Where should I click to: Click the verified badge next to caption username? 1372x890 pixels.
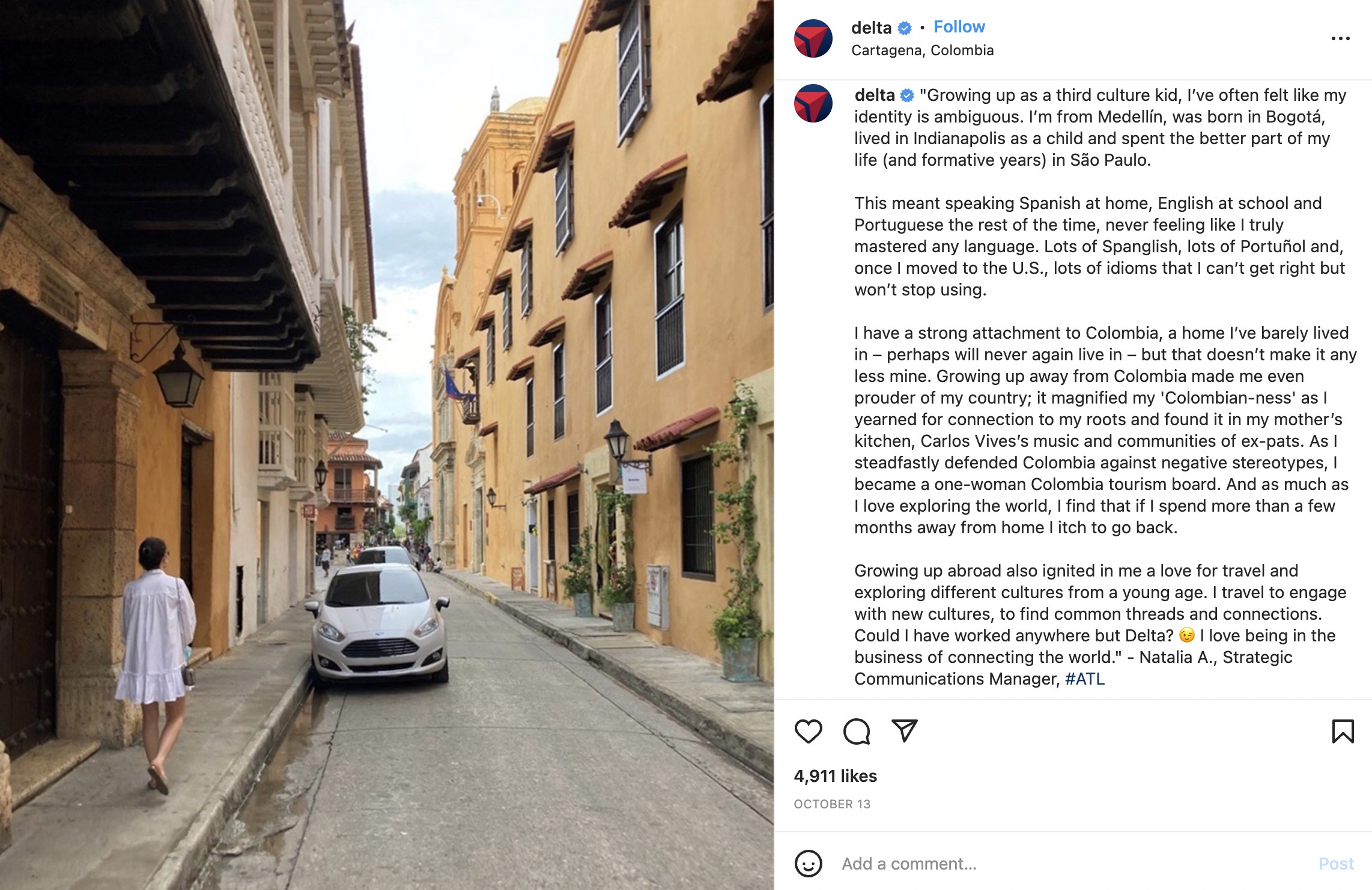pyautogui.click(x=907, y=95)
